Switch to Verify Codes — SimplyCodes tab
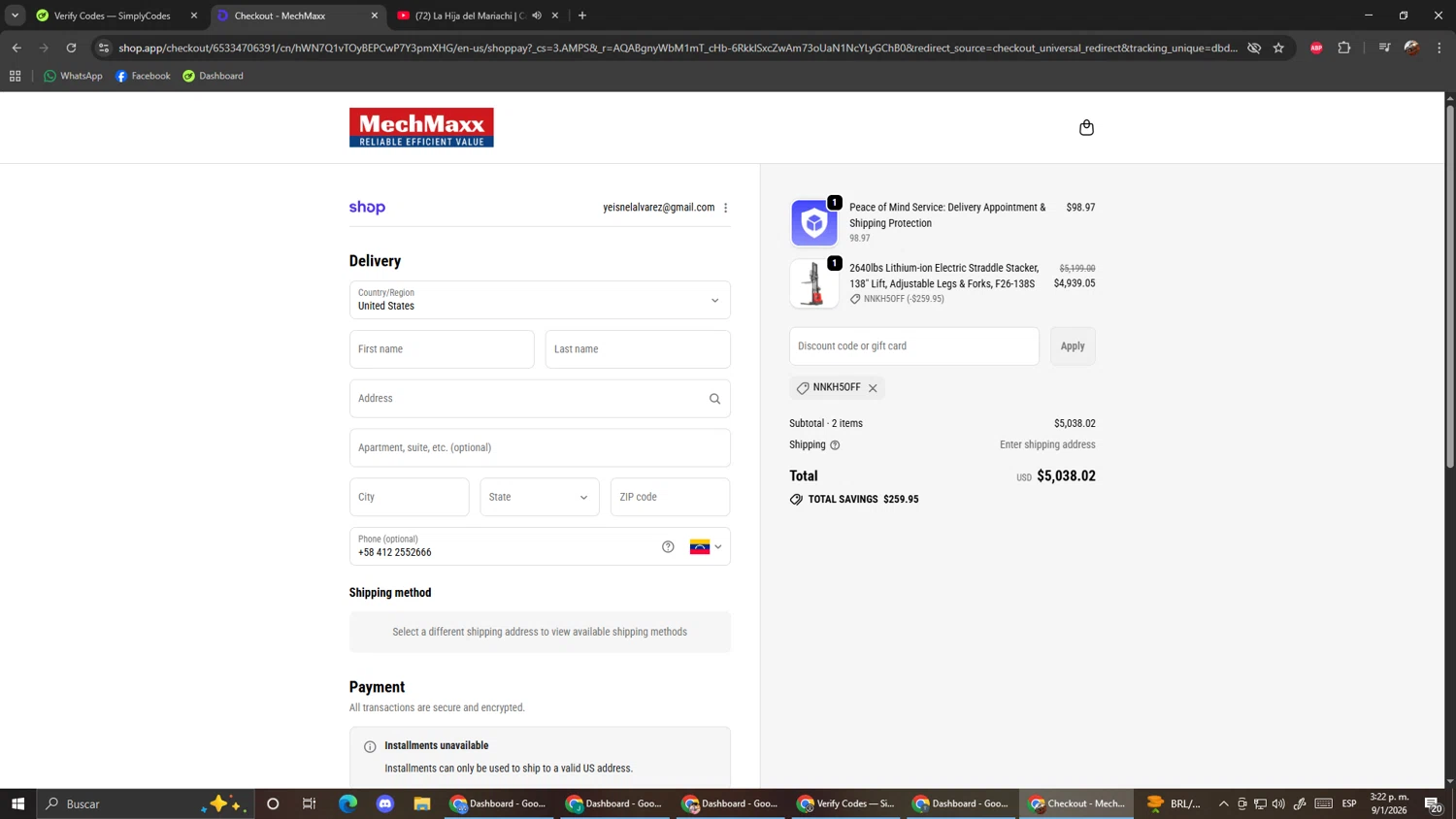 (x=116, y=16)
